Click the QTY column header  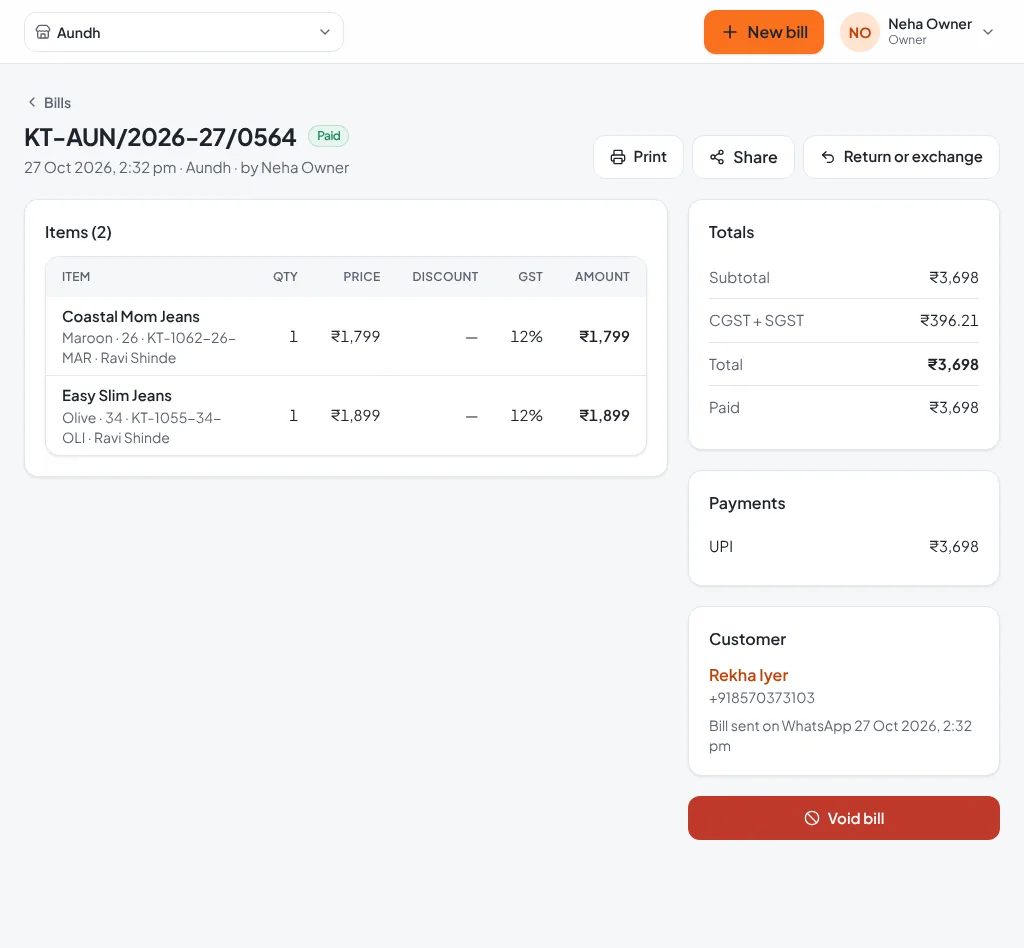click(x=285, y=277)
